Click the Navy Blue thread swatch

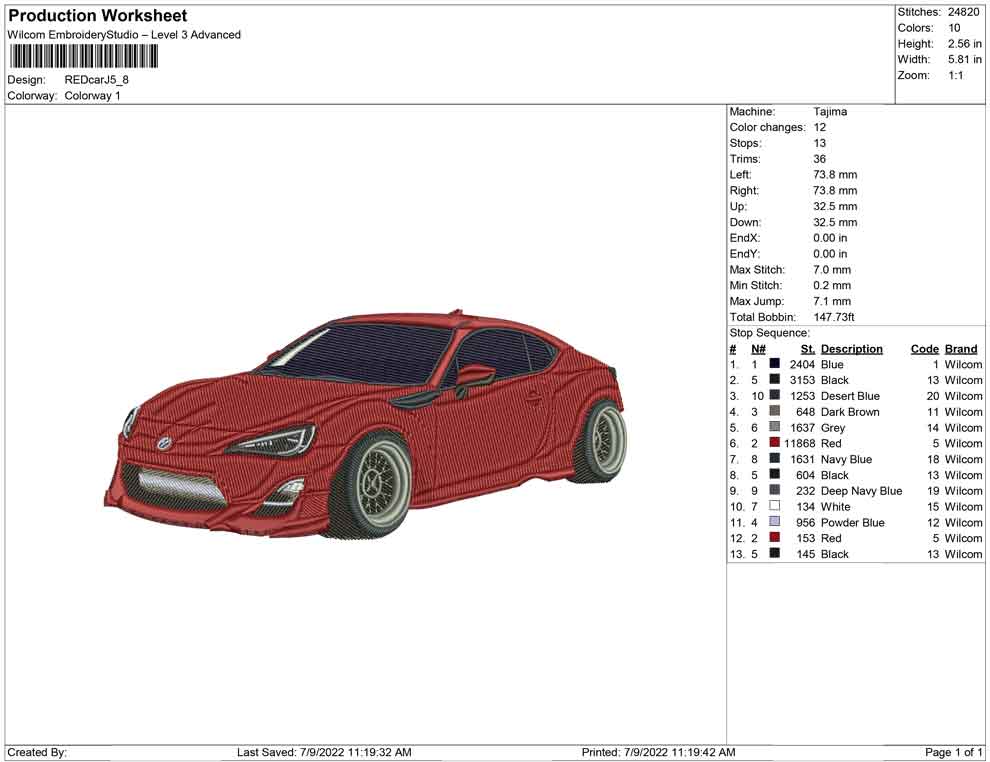click(775, 459)
